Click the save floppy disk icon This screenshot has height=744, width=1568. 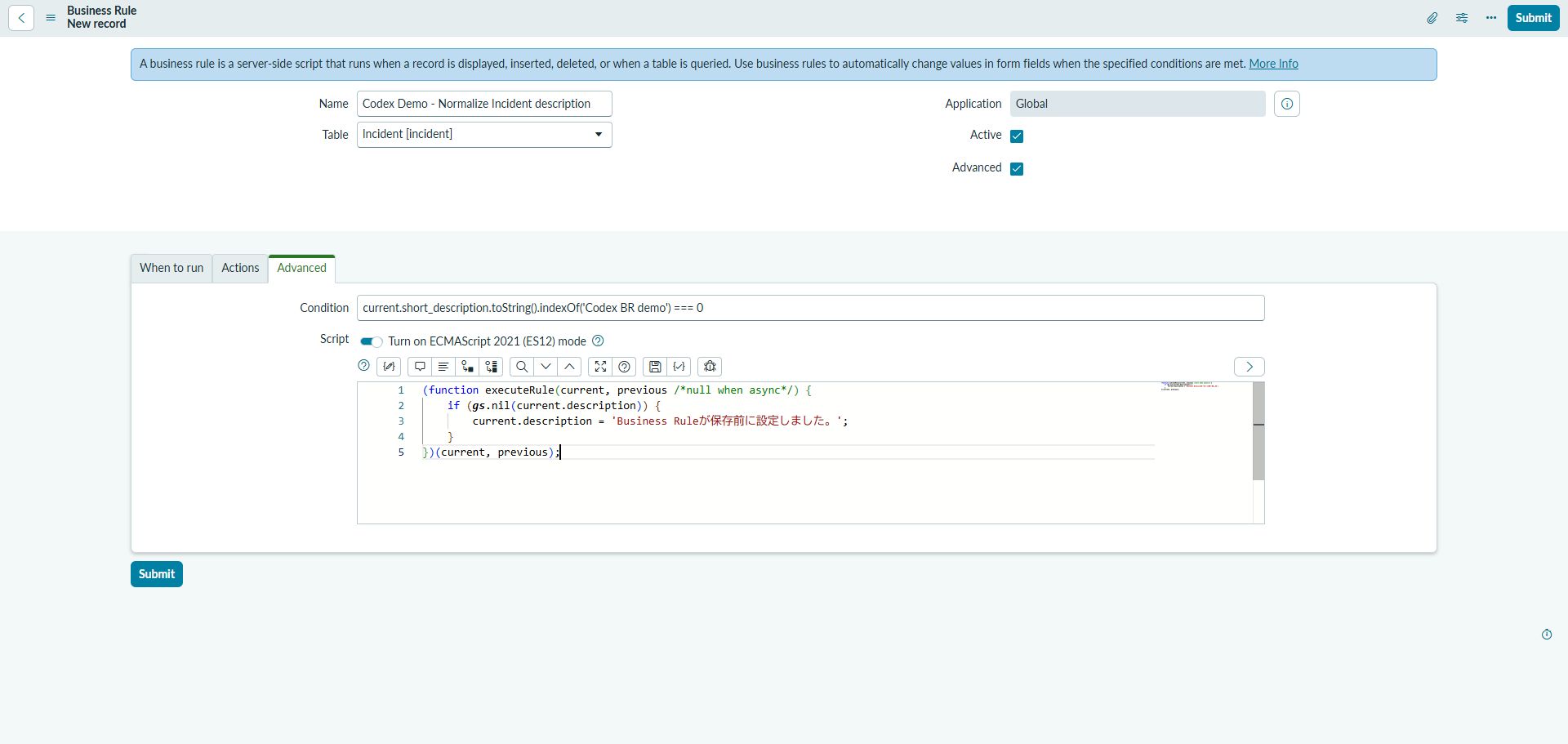(x=655, y=367)
